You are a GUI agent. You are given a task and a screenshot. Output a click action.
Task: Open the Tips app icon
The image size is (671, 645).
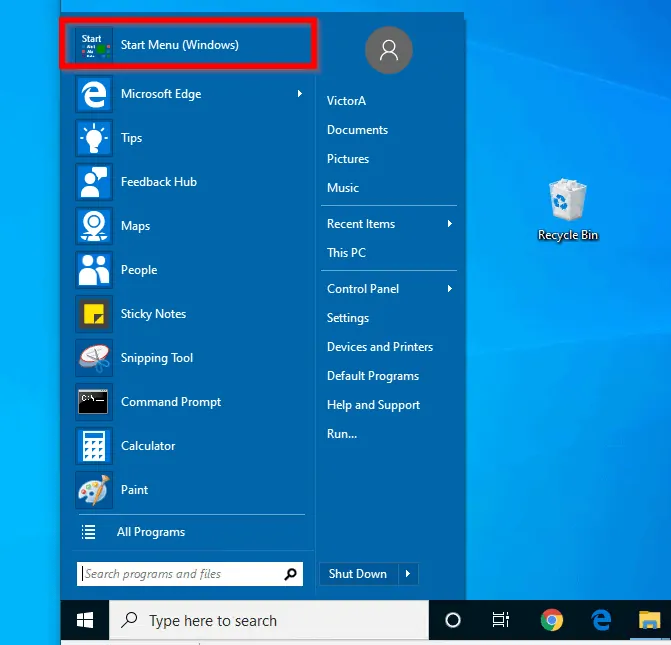pyautogui.click(x=94, y=138)
